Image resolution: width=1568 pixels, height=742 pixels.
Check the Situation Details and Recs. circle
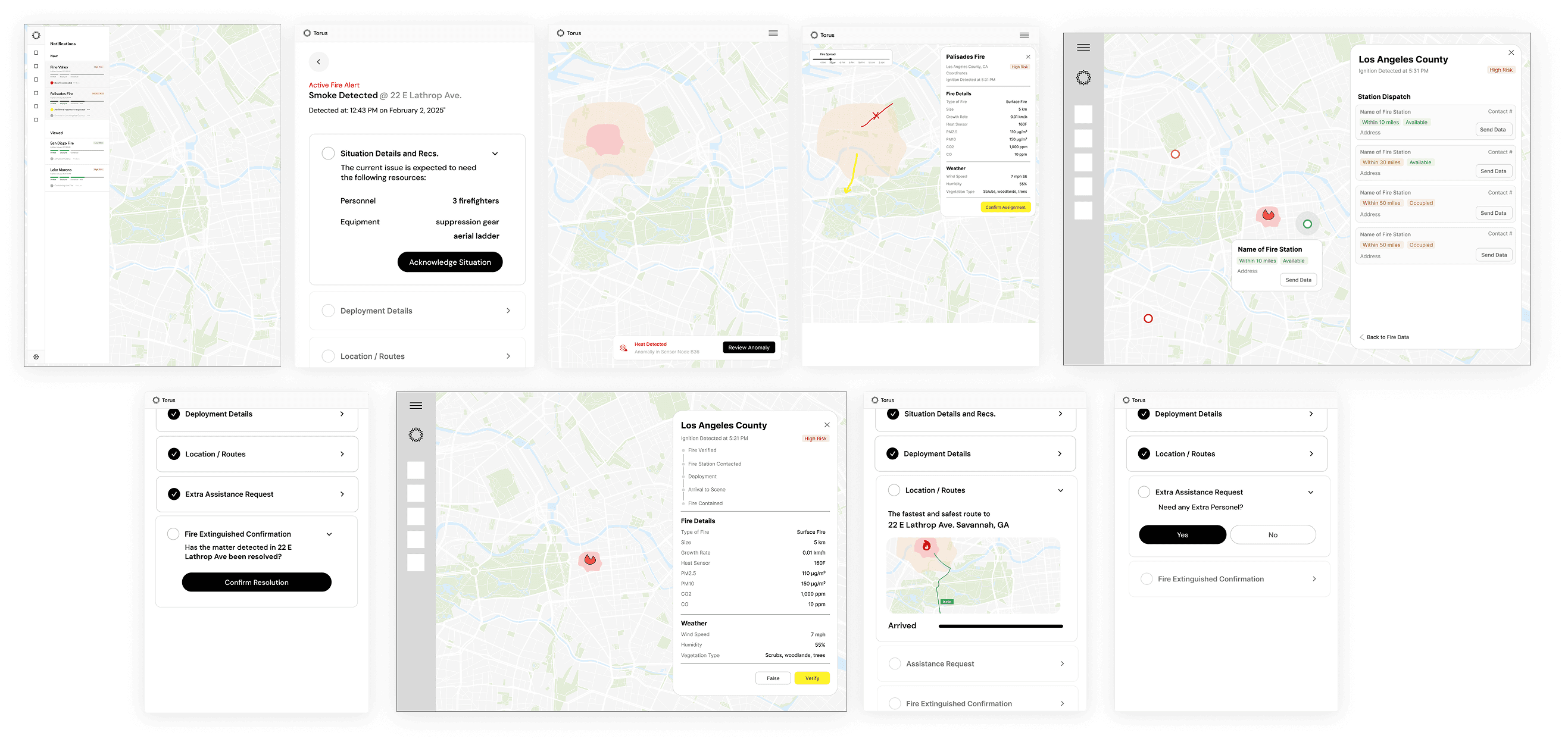(328, 154)
